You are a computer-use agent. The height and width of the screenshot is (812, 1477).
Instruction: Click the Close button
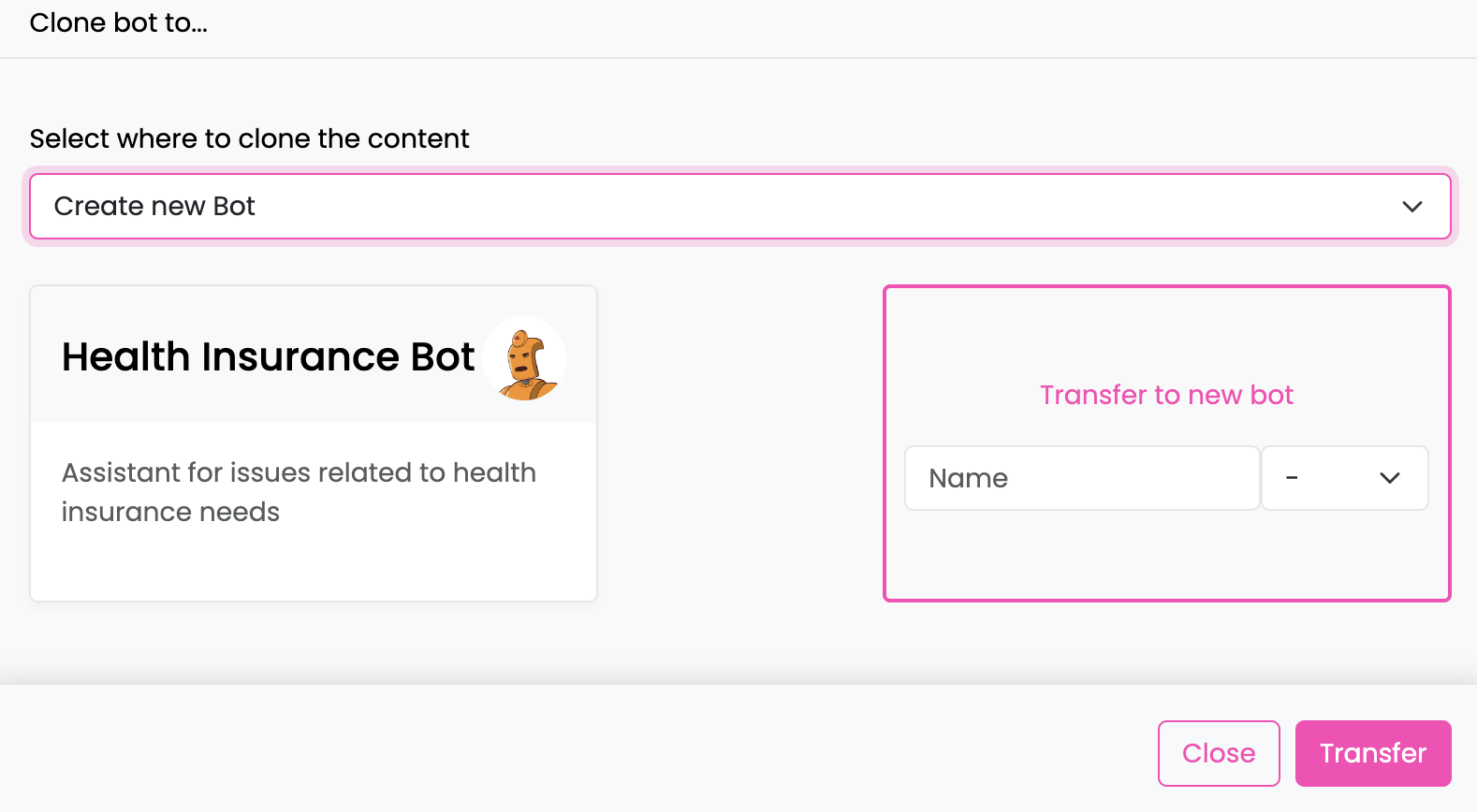tap(1219, 753)
